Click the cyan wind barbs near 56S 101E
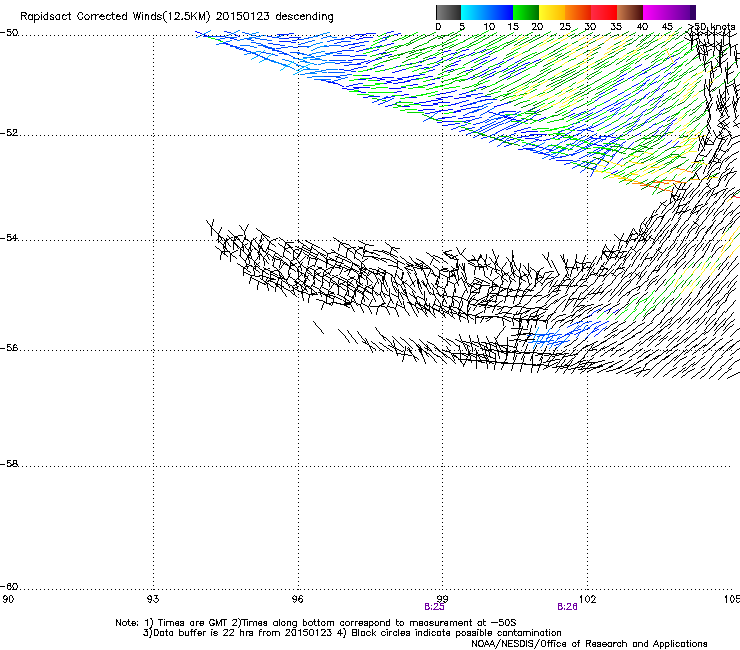Viewport: 740px width, 650px height. pyautogui.click(x=547, y=339)
